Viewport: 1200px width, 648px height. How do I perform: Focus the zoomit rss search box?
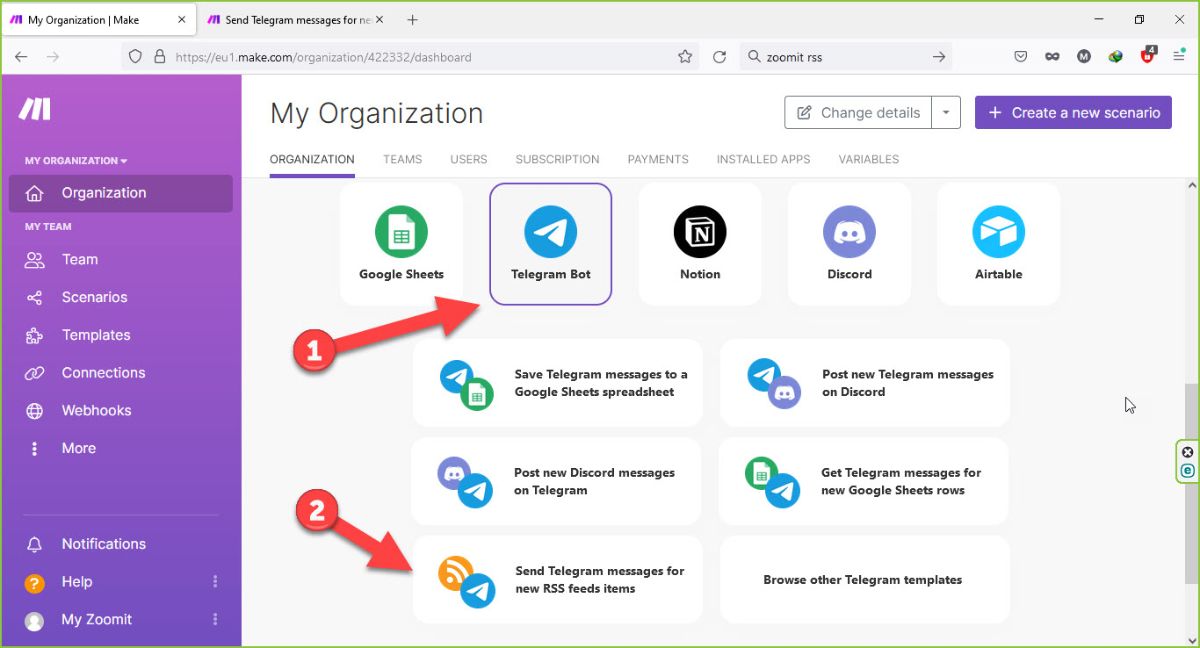pos(845,57)
